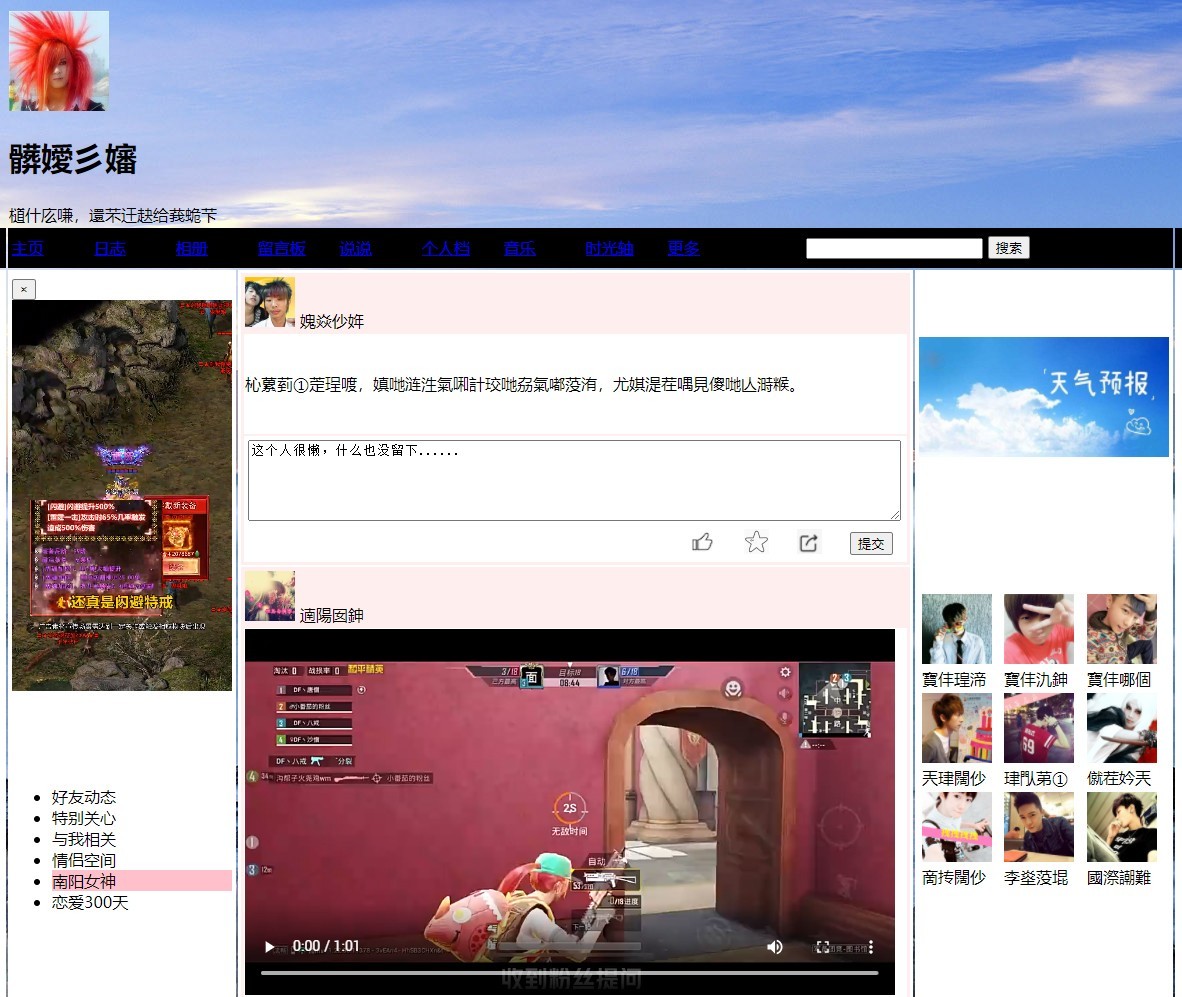Click friend avatar labeled 寶佯瑝渧
Viewport: 1182px width, 997px height.
coord(957,628)
